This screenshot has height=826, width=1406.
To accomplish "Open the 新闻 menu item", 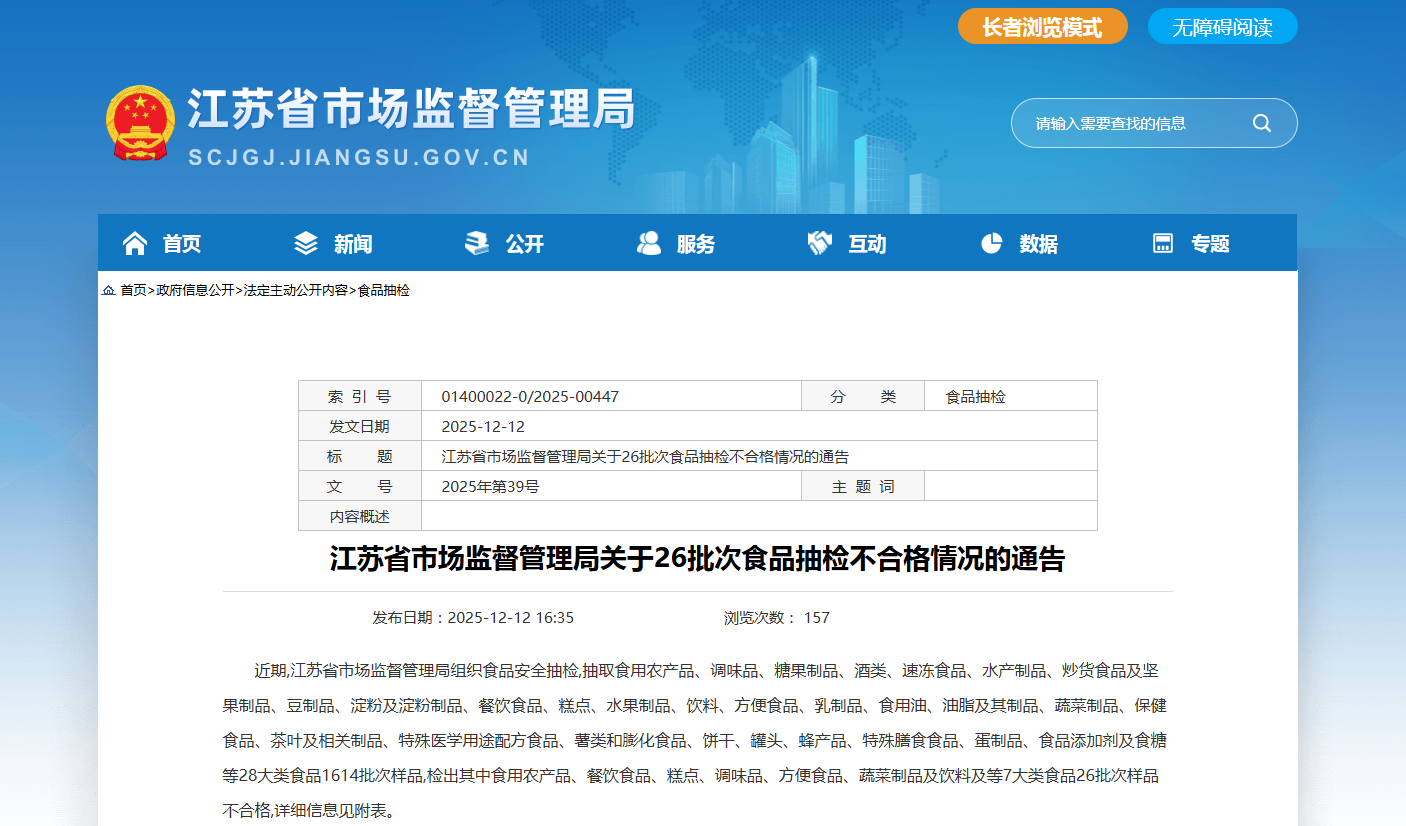I will point(353,244).
